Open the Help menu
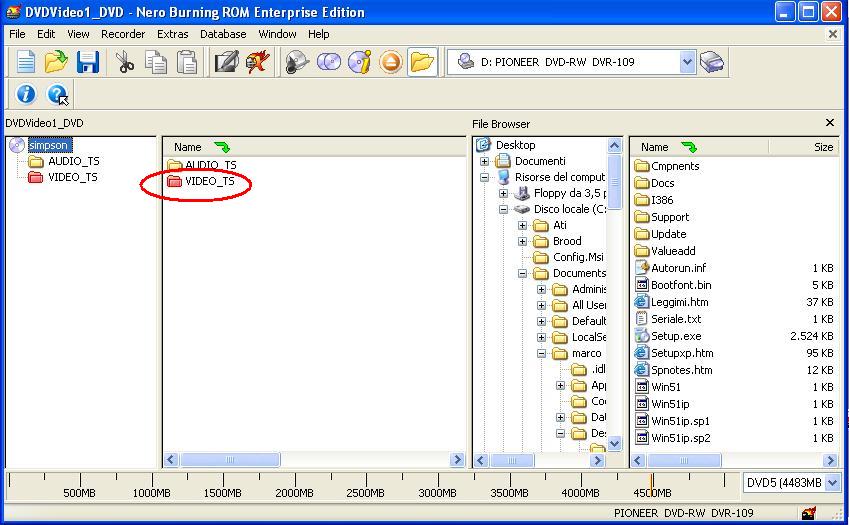This screenshot has height=525, width=849. (x=319, y=34)
